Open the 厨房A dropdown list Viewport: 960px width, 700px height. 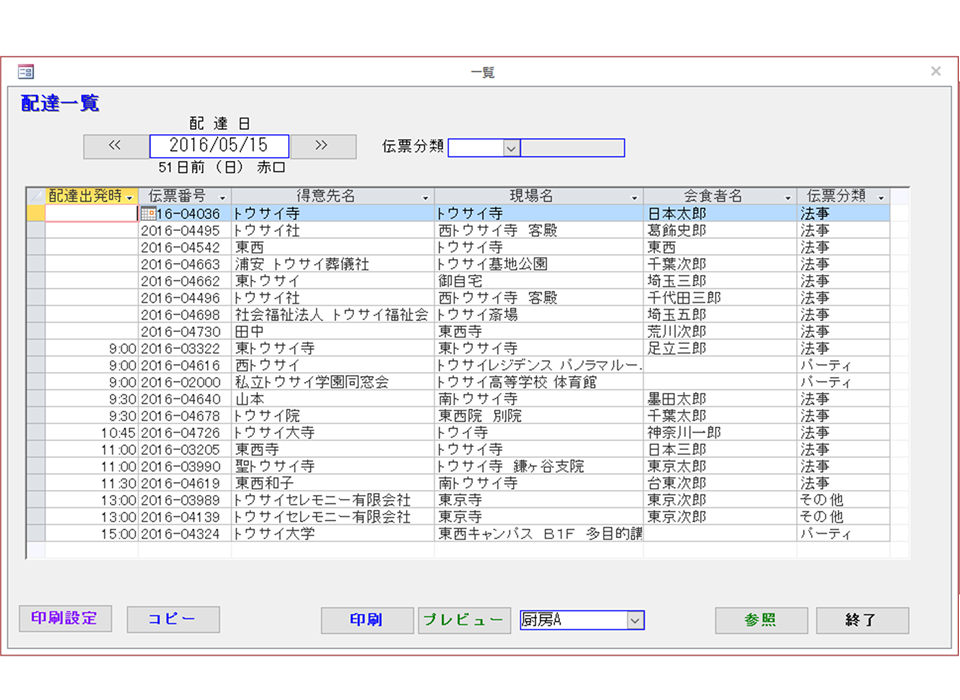click(634, 620)
